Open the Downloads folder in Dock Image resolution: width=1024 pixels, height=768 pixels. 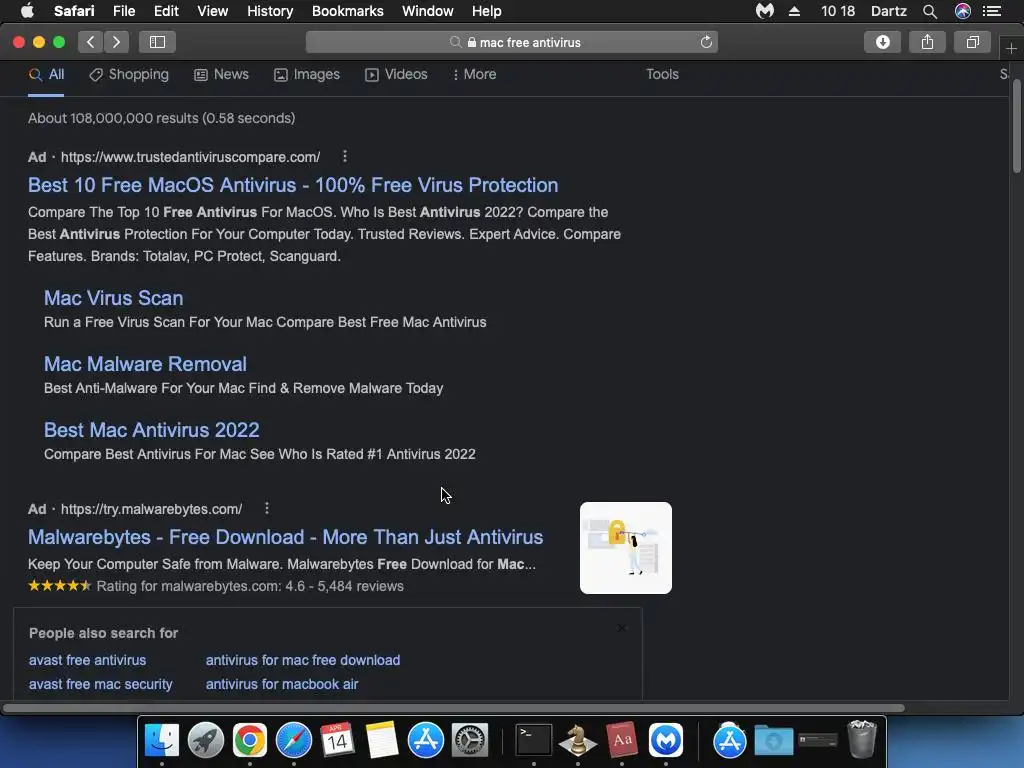[774, 740]
